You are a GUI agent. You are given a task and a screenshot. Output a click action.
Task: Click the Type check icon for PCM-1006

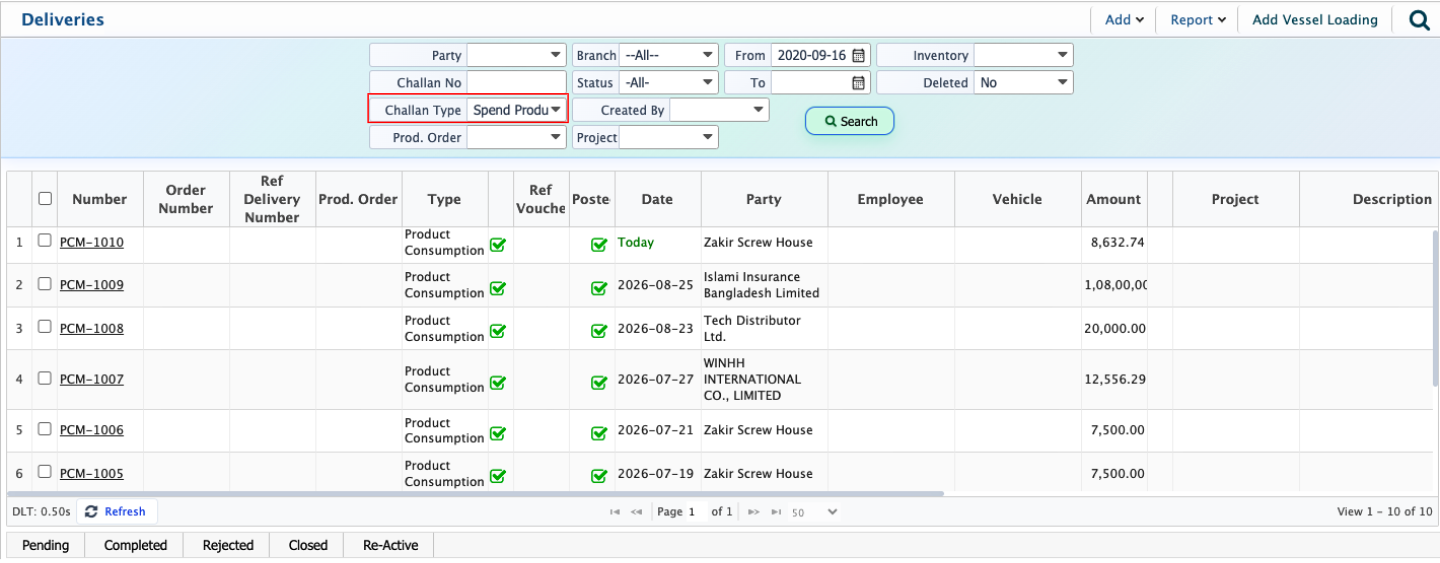497,433
